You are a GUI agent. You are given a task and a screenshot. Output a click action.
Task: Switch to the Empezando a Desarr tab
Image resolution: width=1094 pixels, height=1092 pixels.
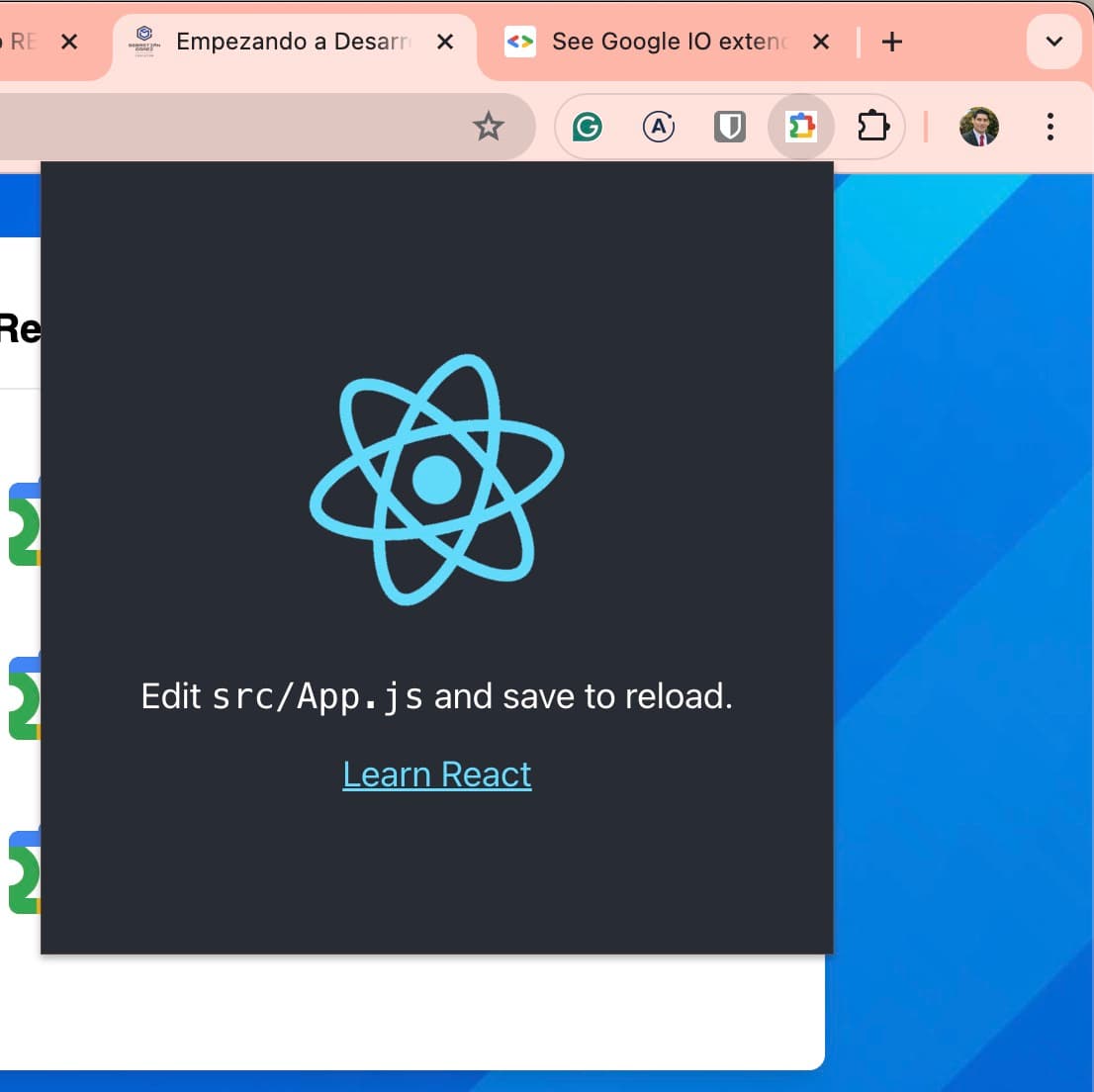tap(292, 42)
